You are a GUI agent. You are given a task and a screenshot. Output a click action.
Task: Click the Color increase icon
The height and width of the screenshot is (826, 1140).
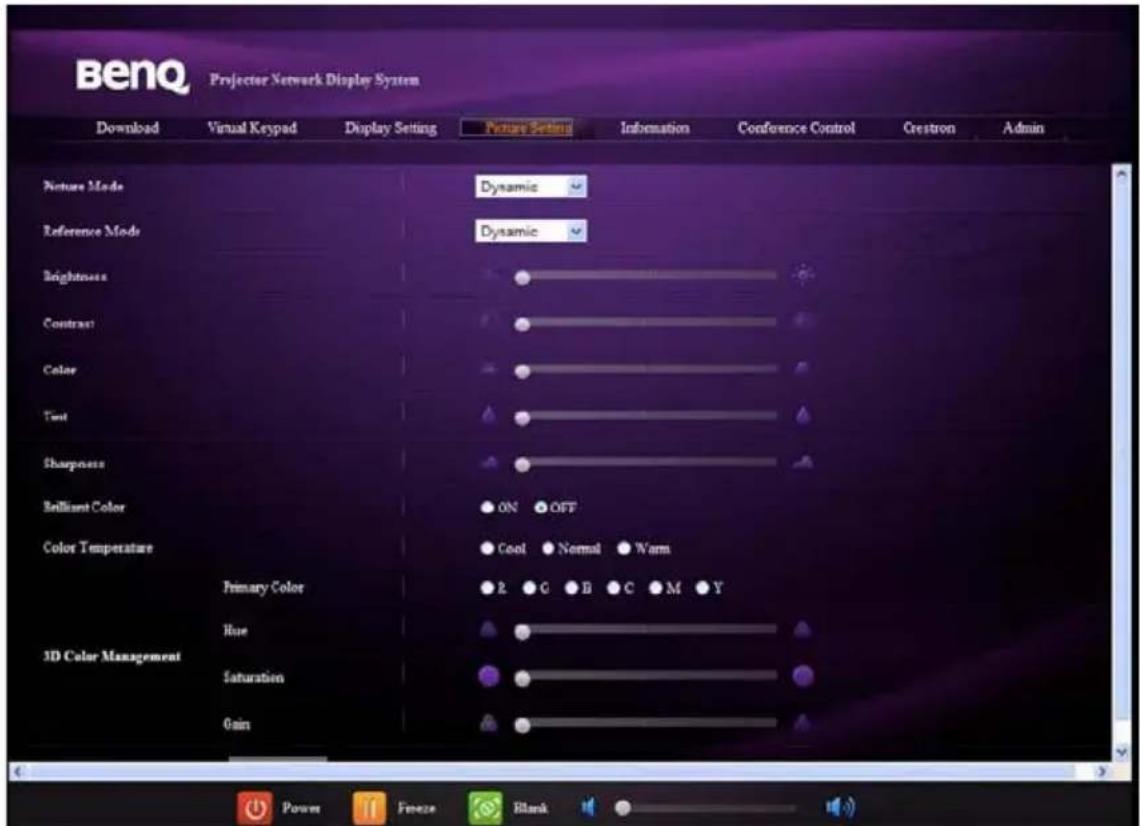(803, 368)
